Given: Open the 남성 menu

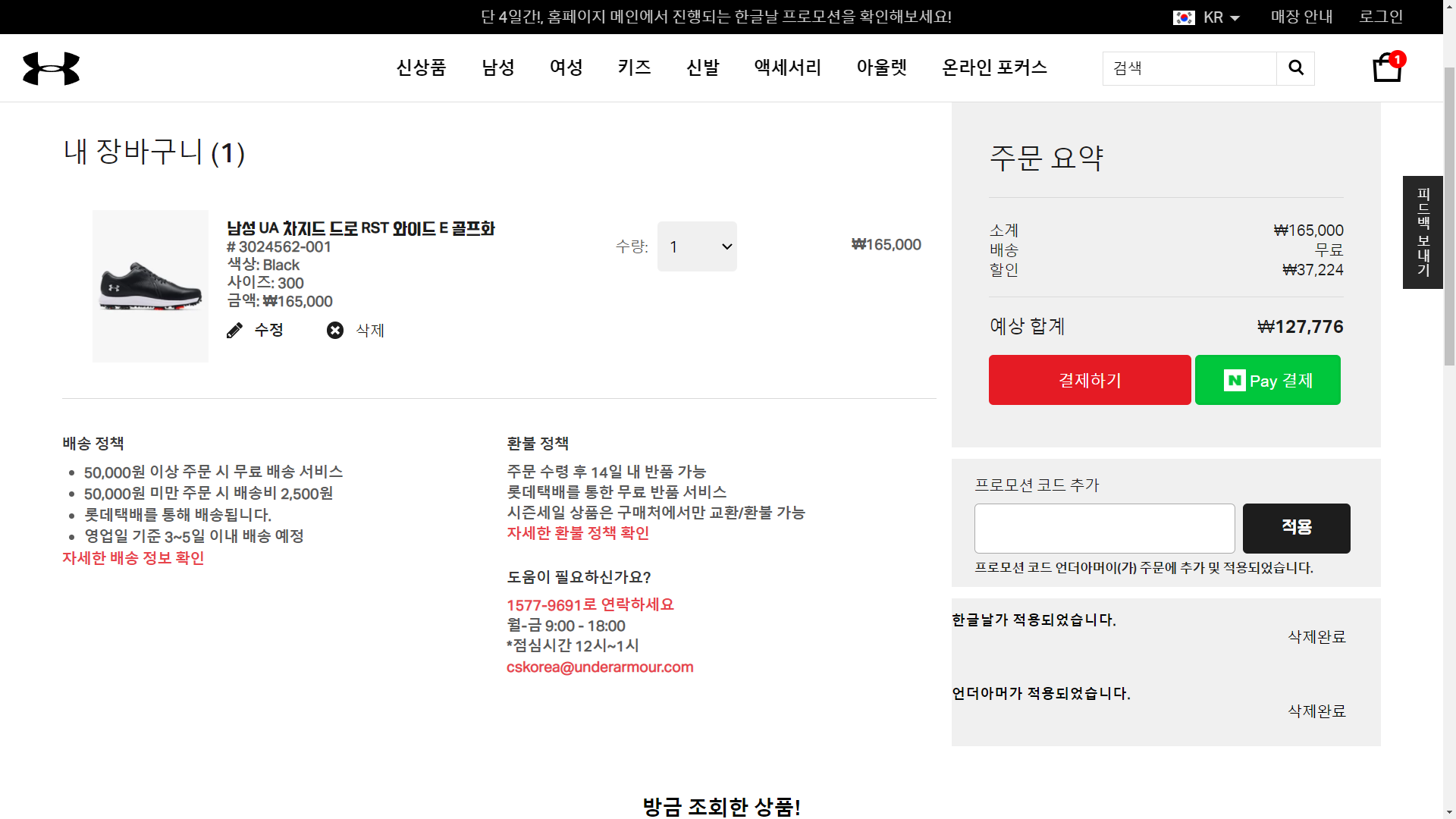Looking at the screenshot, I should (x=498, y=67).
